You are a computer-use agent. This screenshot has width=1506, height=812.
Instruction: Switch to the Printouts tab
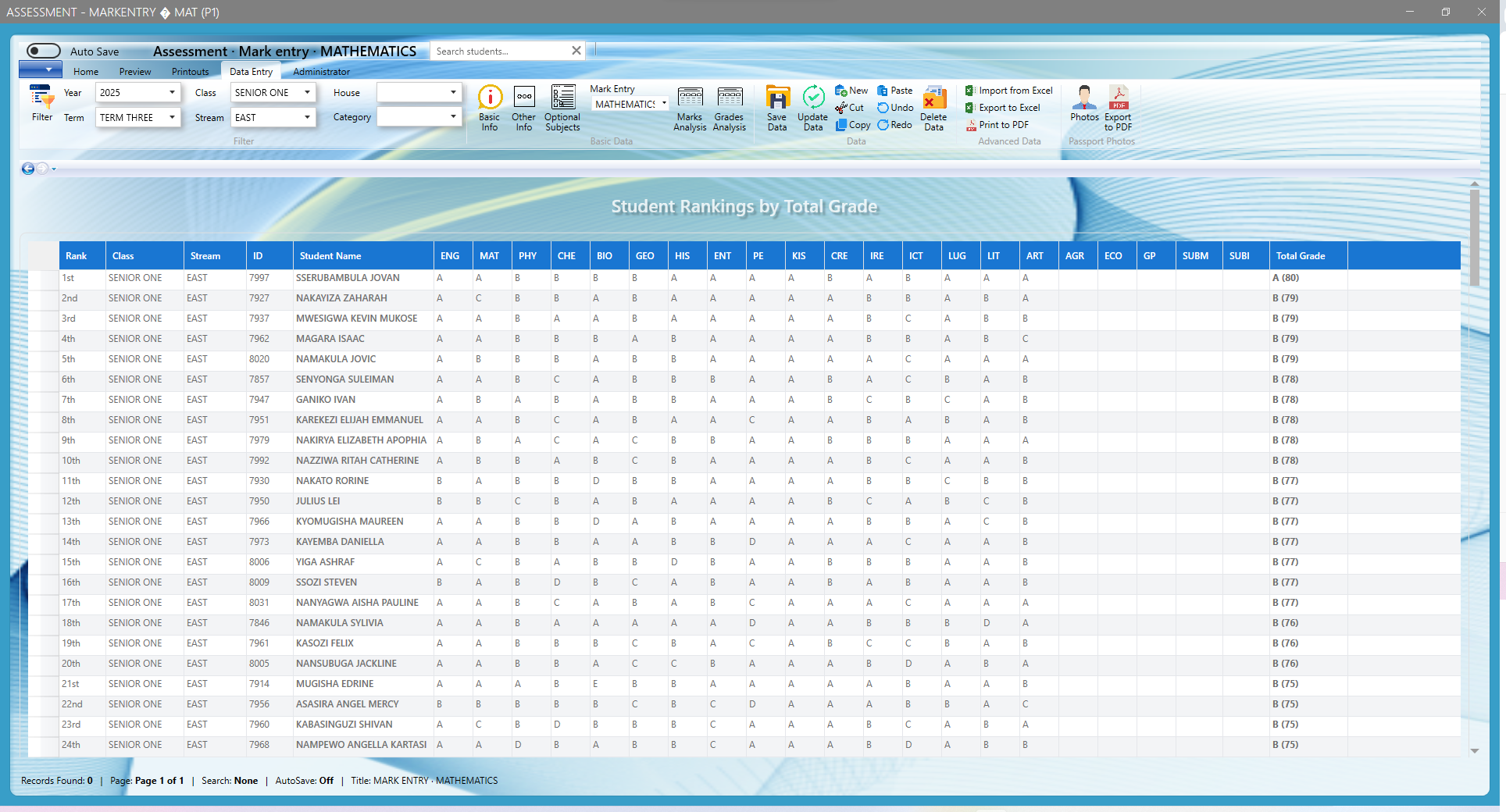(190, 72)
